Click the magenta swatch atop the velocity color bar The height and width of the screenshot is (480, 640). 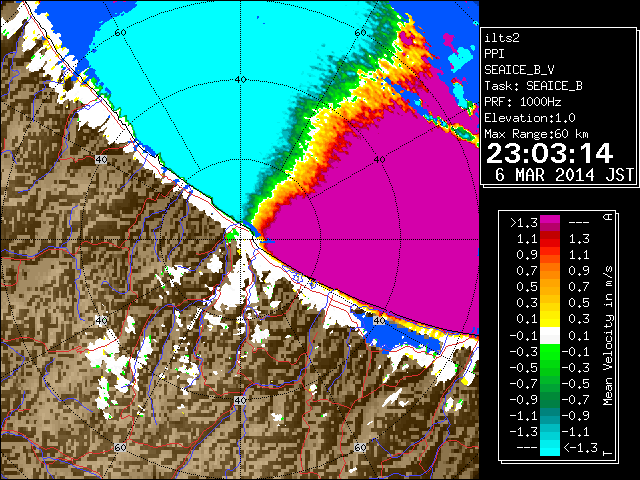[x=550, y=220]
